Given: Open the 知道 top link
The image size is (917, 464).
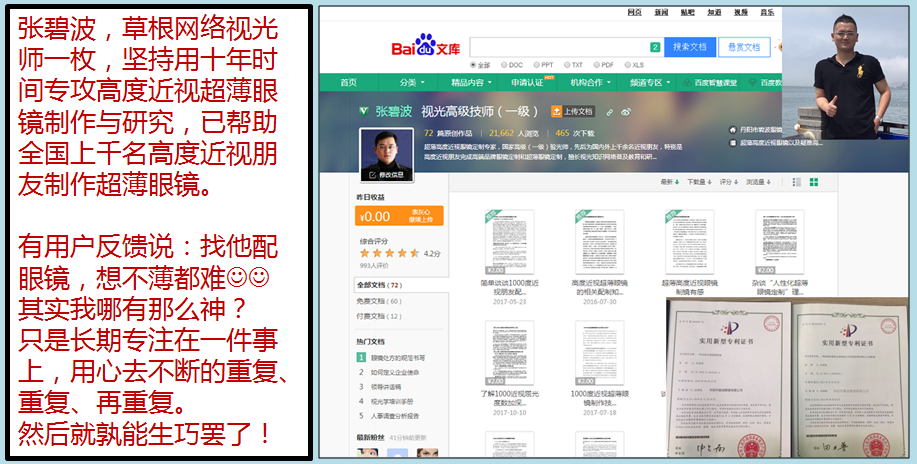Looking at the screenshot, I should pyautogui.click(x=714, y=12).
